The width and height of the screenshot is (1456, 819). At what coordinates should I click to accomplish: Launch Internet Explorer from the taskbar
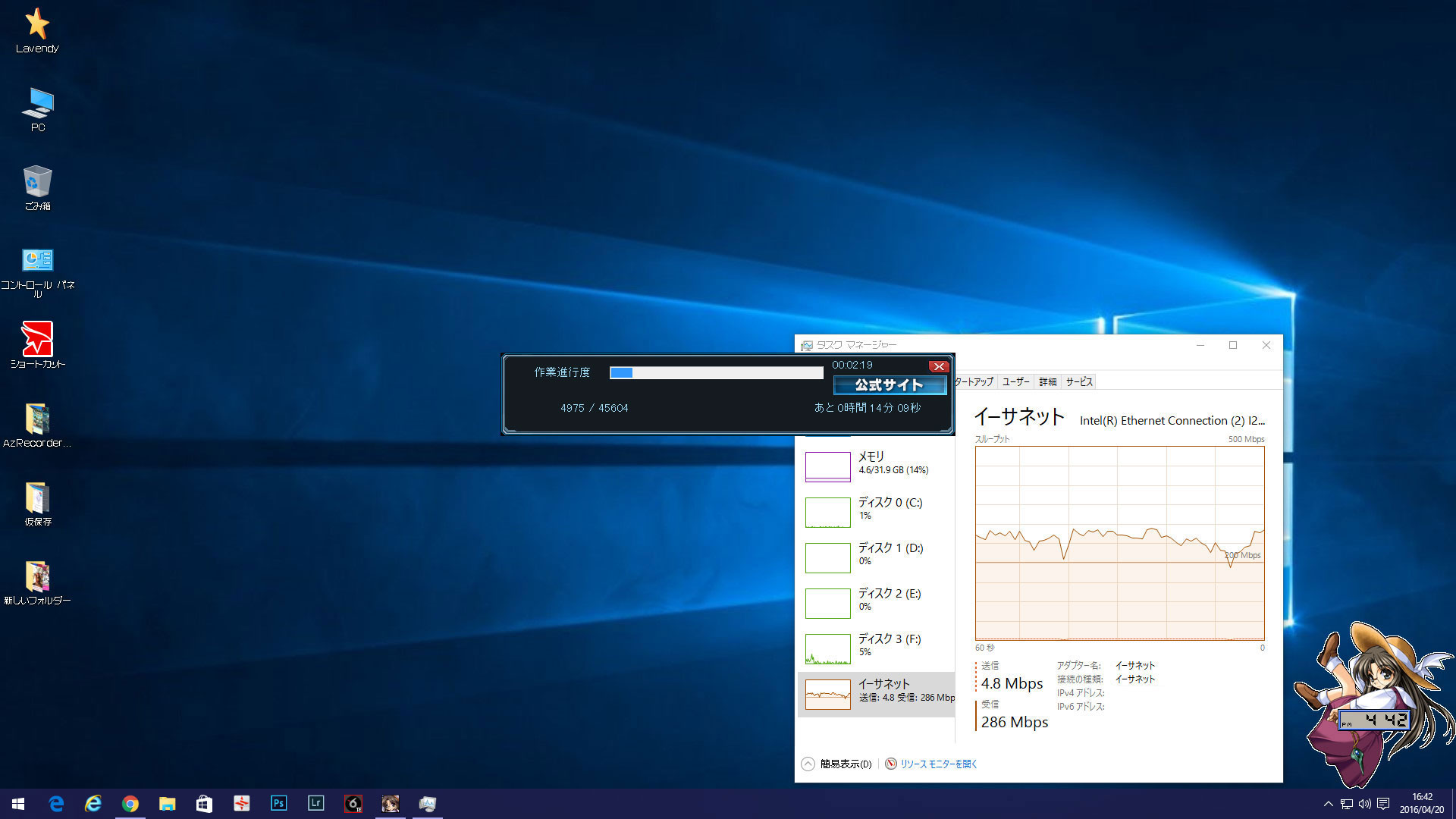click(x=93, y=804)
